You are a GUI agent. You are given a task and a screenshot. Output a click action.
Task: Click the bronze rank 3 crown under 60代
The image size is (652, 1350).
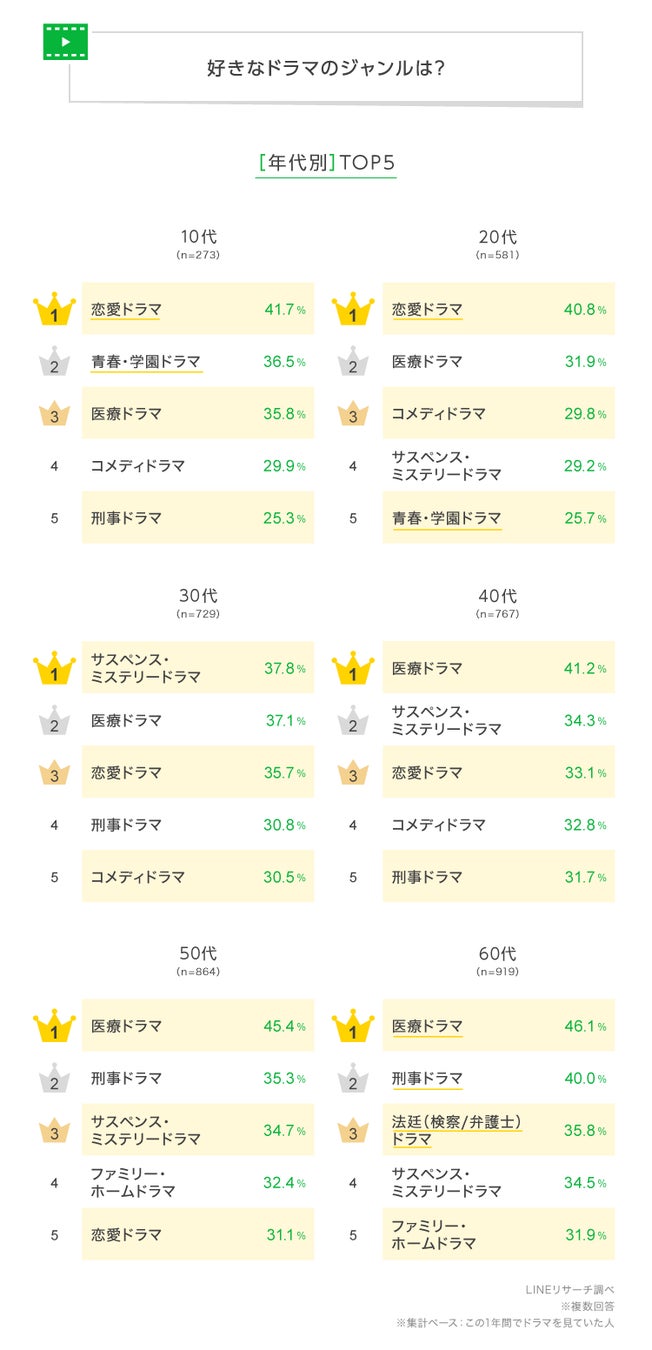(x=353, y=1132)
